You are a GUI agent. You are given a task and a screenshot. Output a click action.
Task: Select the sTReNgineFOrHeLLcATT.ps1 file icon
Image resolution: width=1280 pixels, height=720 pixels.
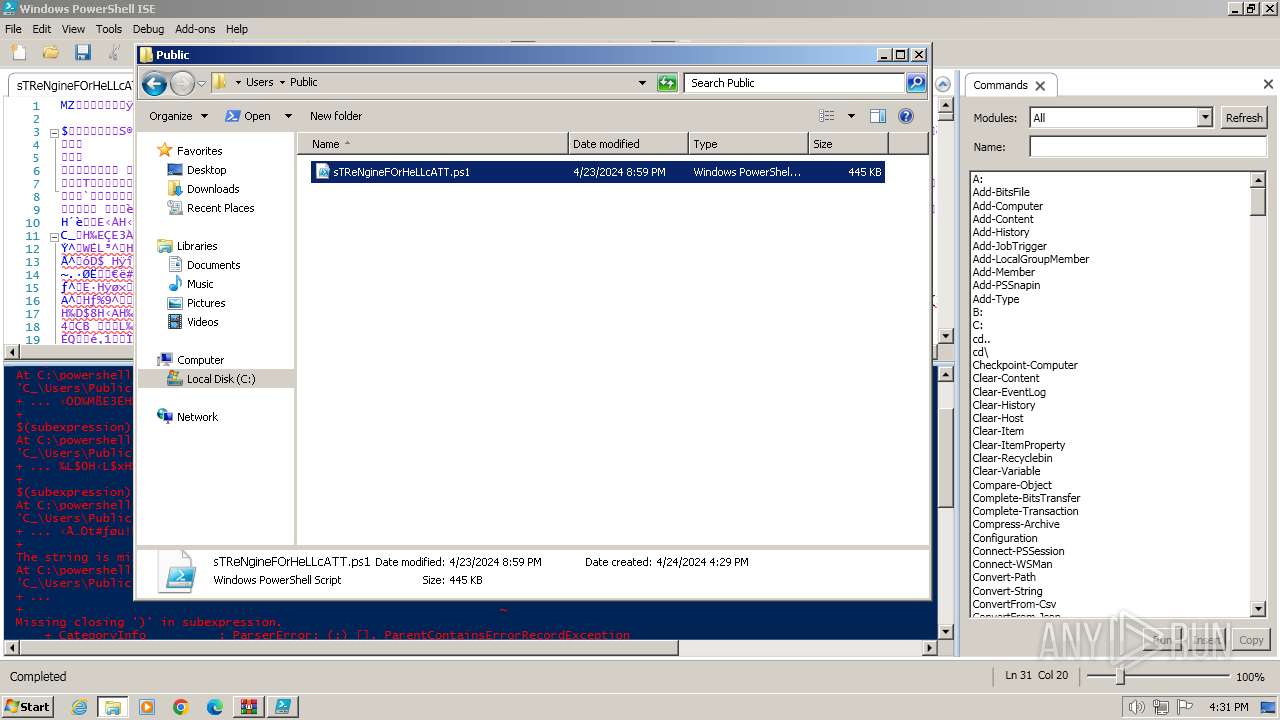[323, 172]
